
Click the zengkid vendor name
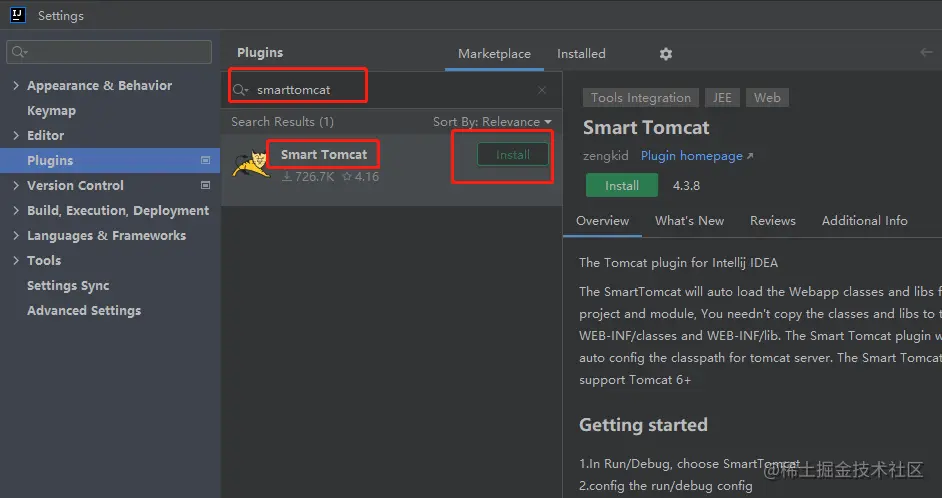[x=606, y=156]
